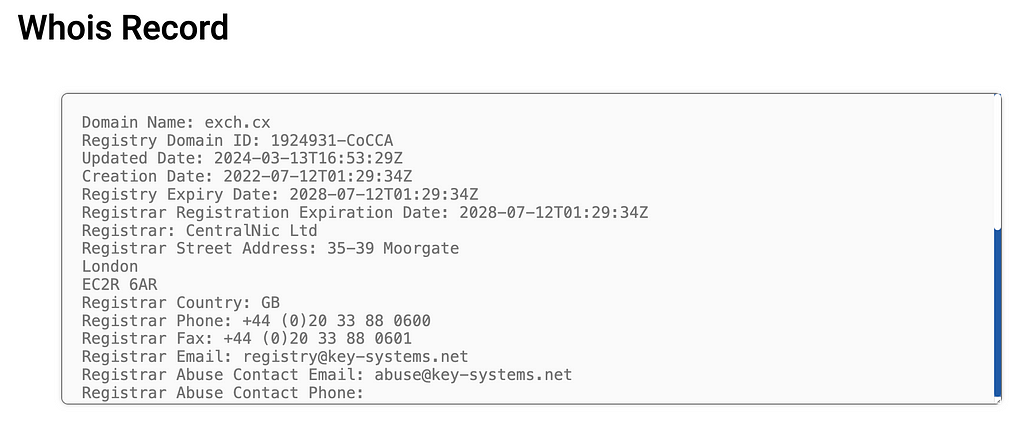
Task: Click the London address line
Action: tap(110, 266)
